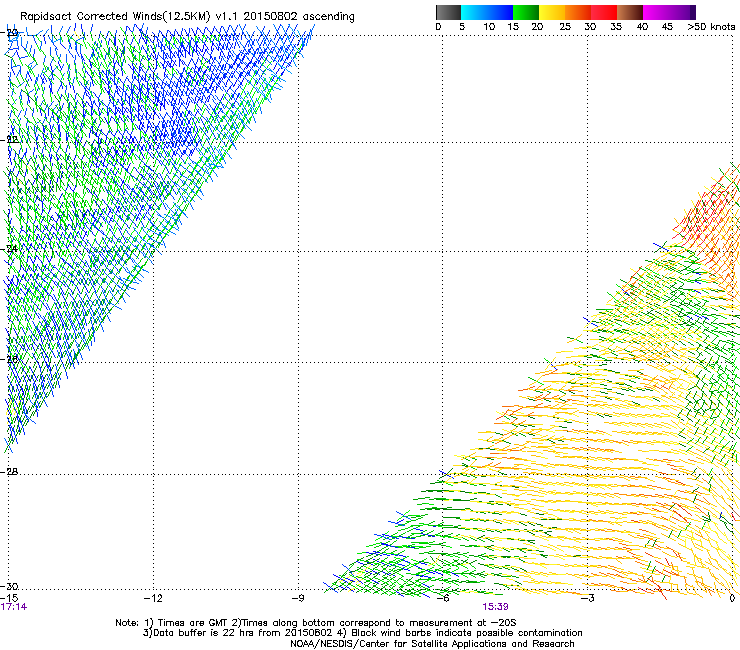Click the longitude label 0
The width and height of the screenshot is (740, 650).
732,598
